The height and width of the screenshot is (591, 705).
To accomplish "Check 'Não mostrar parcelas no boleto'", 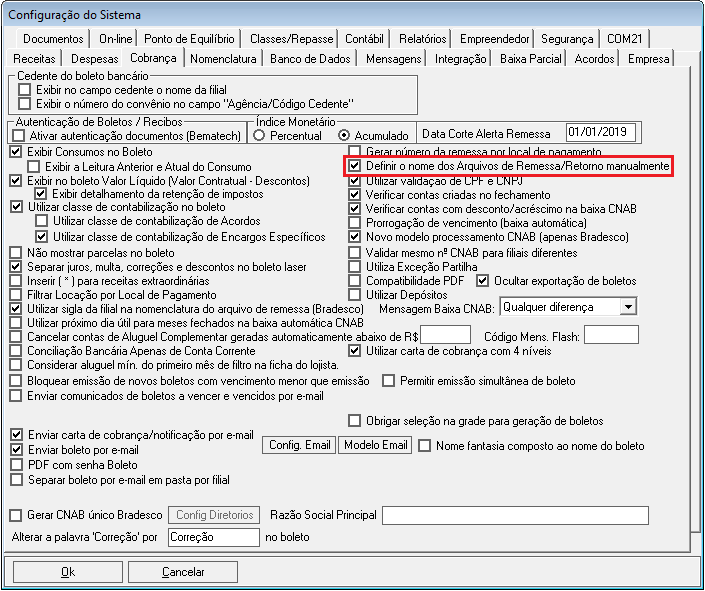I will (16, 252).
